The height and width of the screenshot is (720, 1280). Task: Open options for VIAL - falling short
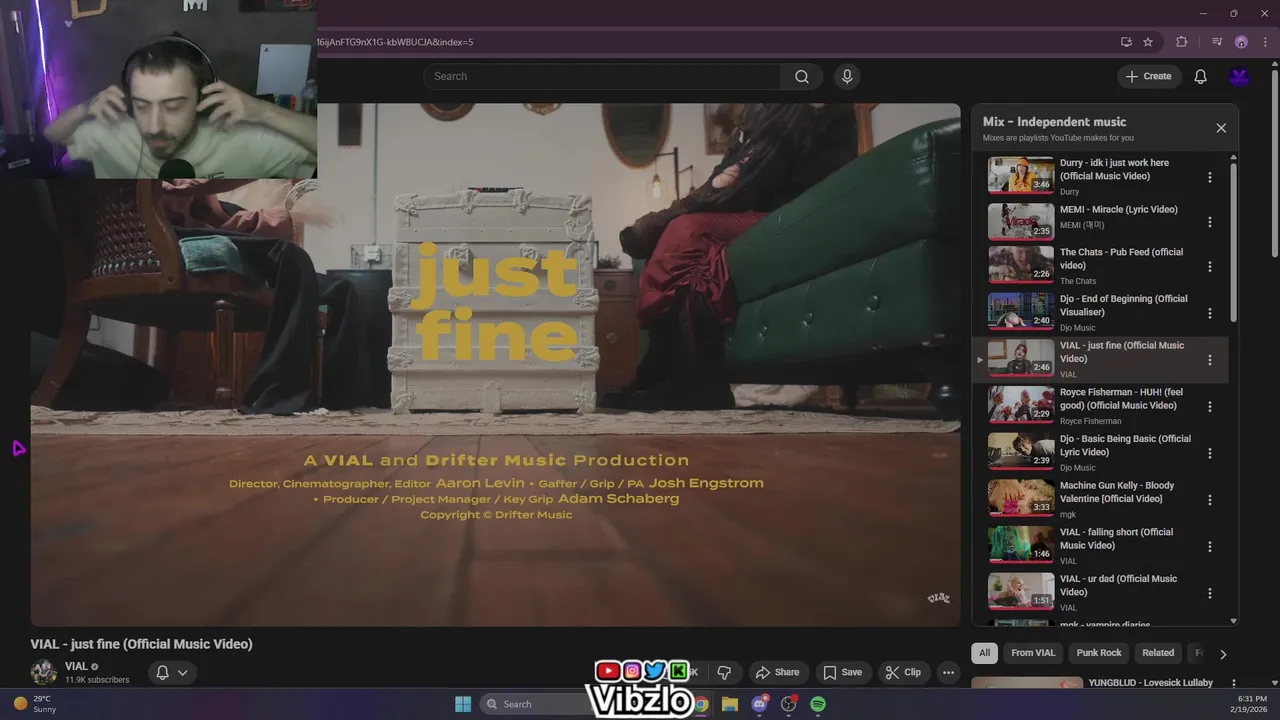click(1210, 547)
